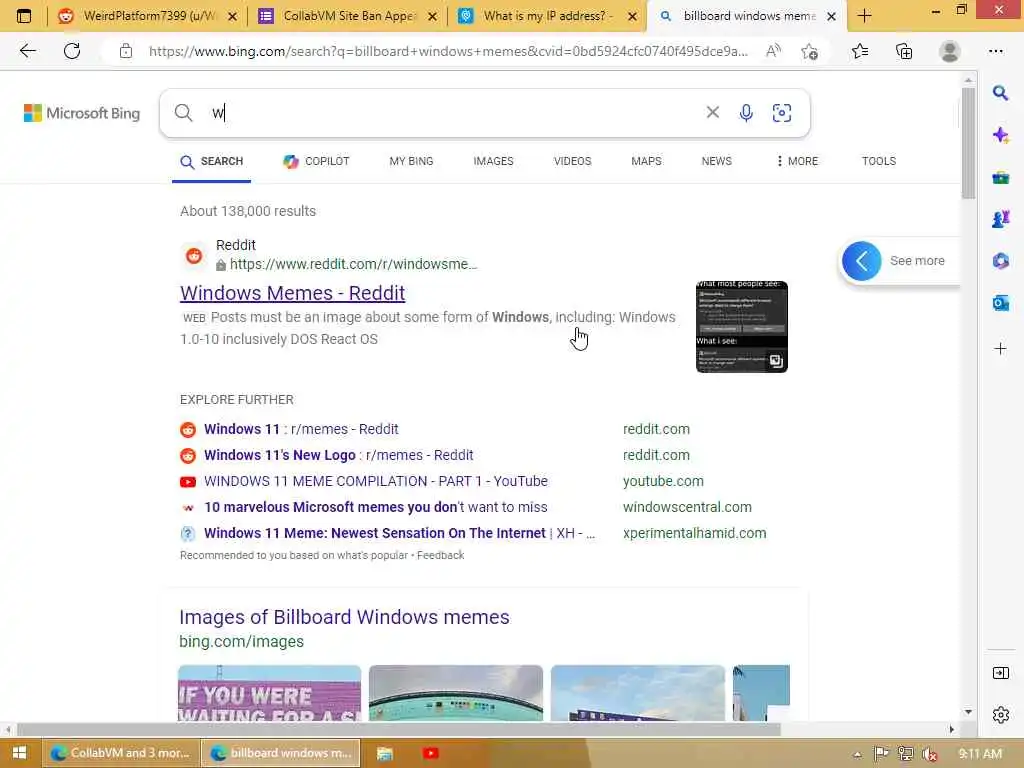Close the billboard windows memes tab
The image size is (1024, 768).
click(831, 16)
